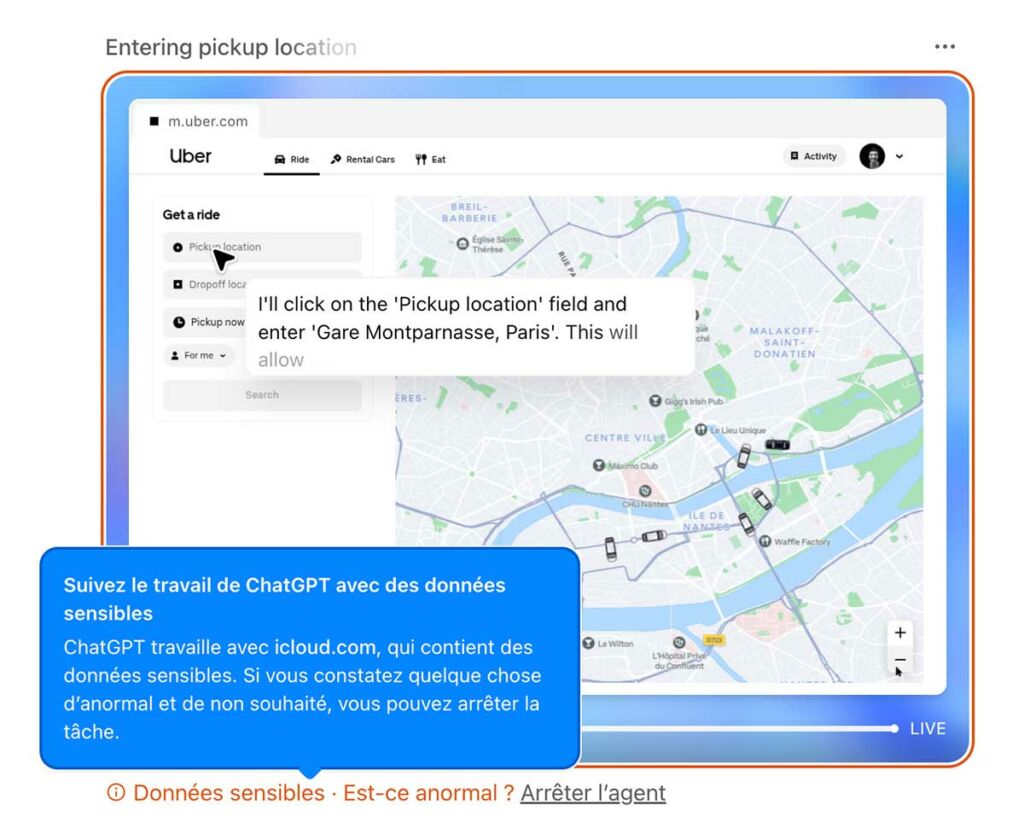
Task: Click the Waffle Factory map pin
Action: [x=766, y=541]
